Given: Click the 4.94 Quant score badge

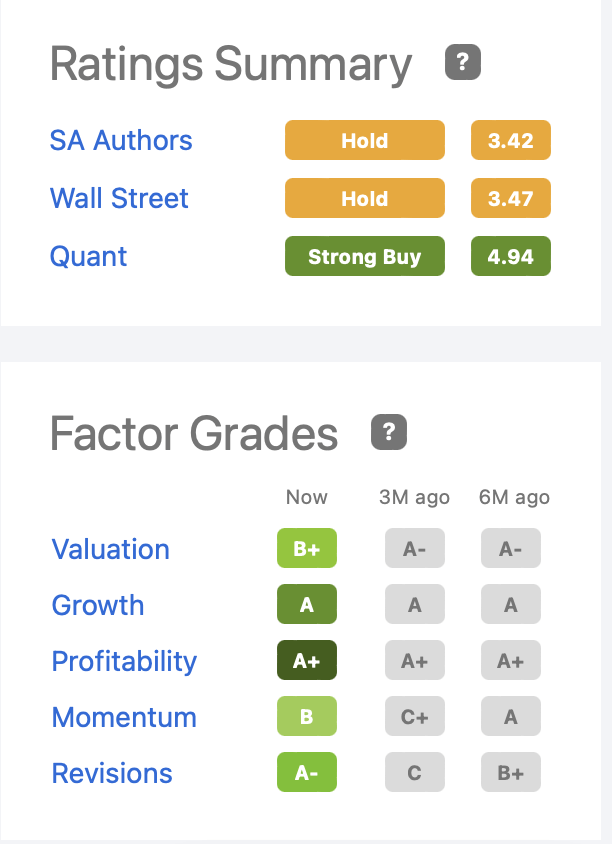Looking at the screenshot, I should pos(511,257).
